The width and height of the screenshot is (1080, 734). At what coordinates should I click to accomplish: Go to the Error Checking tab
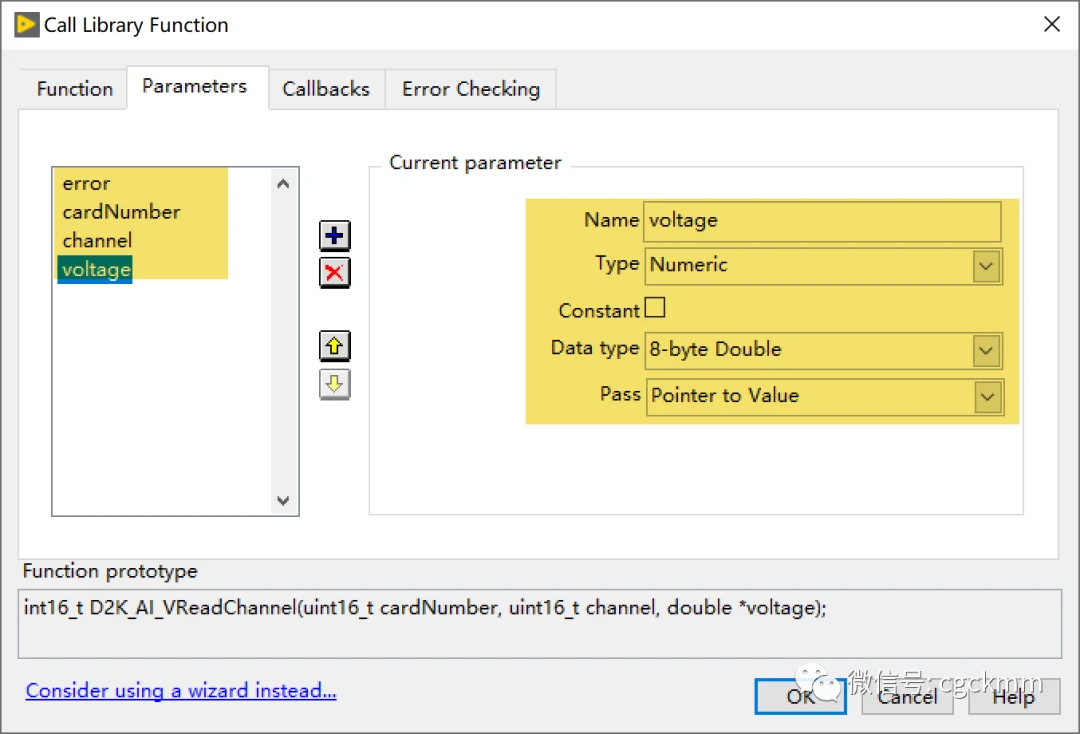(470, 89)
